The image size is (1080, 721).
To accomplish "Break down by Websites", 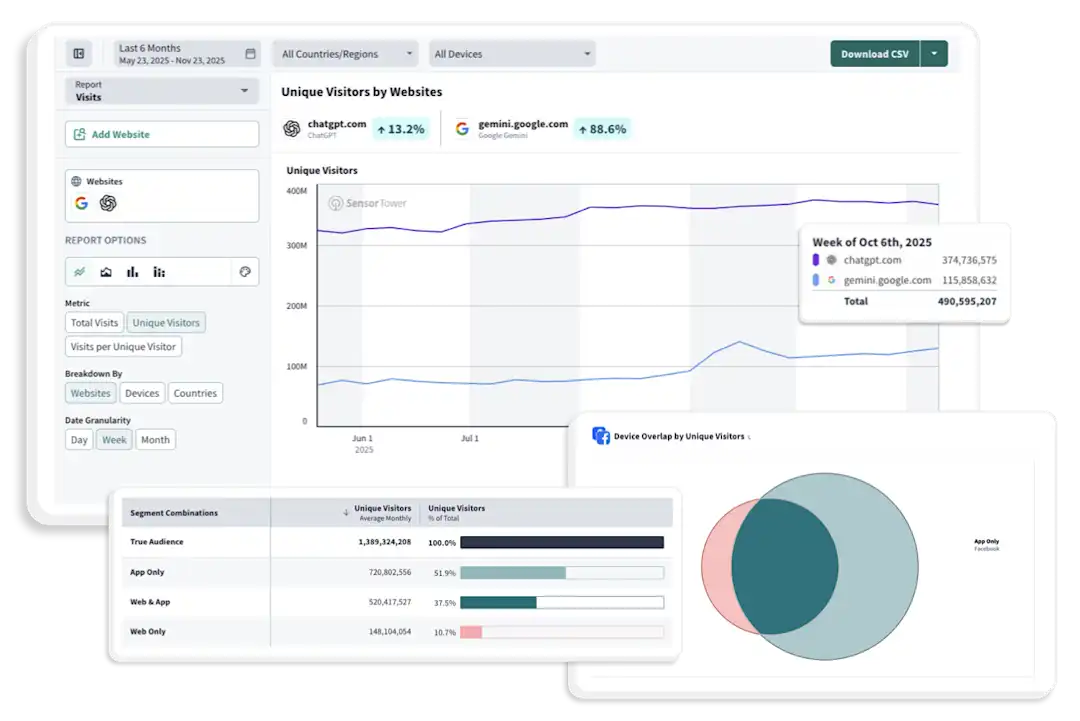I will coord(90,393).
